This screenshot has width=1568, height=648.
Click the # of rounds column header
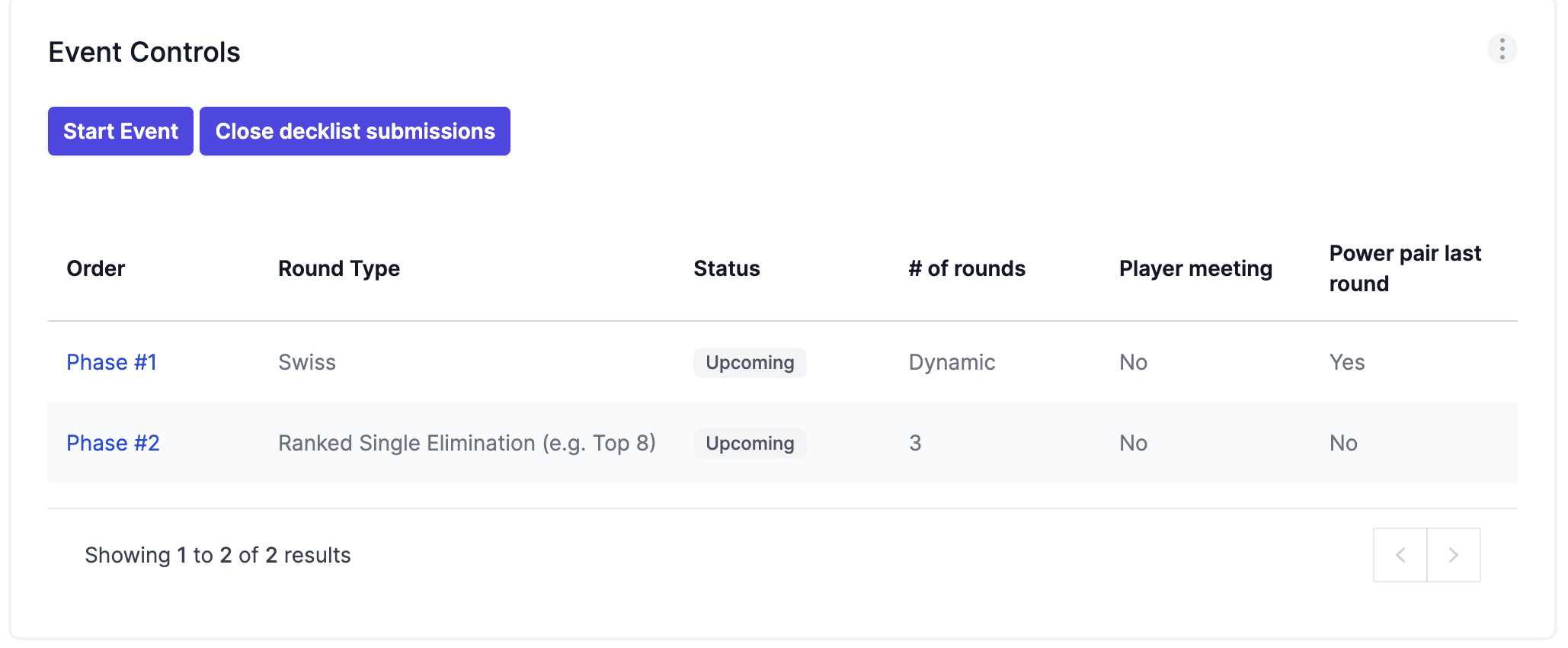967,268
